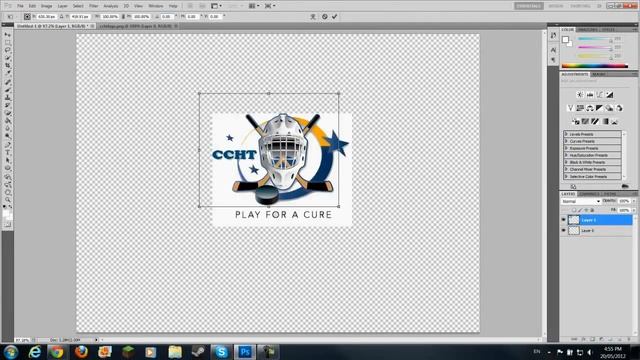
Task: Add a Black & White adjustment
Action: pos(599,108)
